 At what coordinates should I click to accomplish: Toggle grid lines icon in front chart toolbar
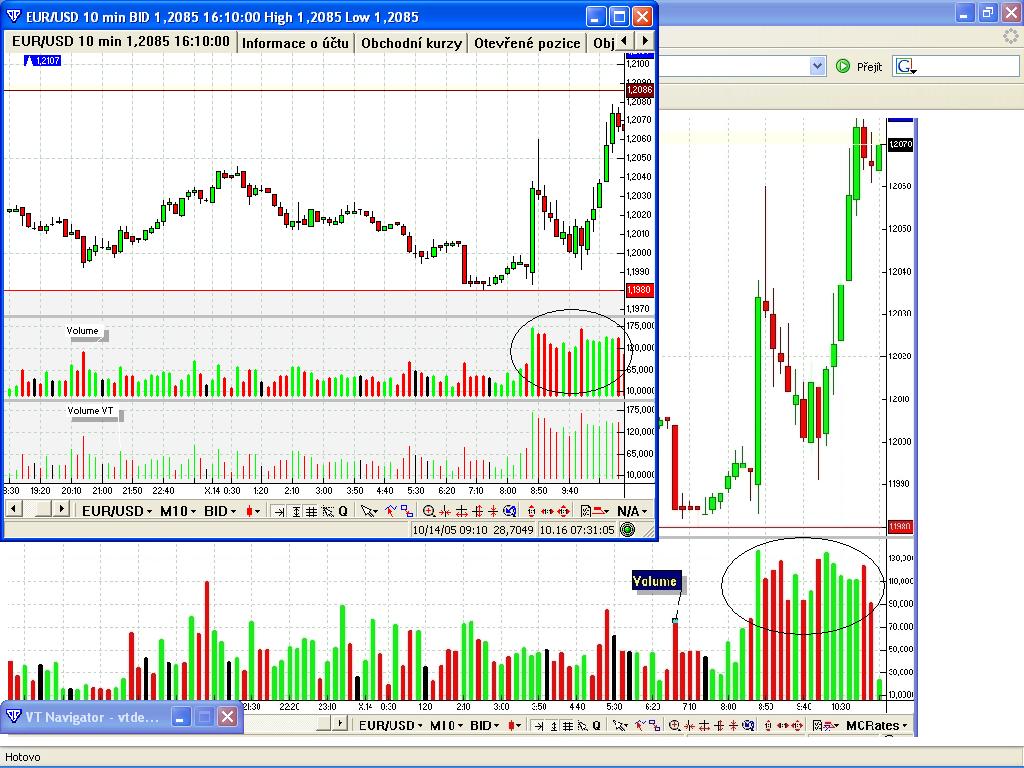[x=312, y=511]
